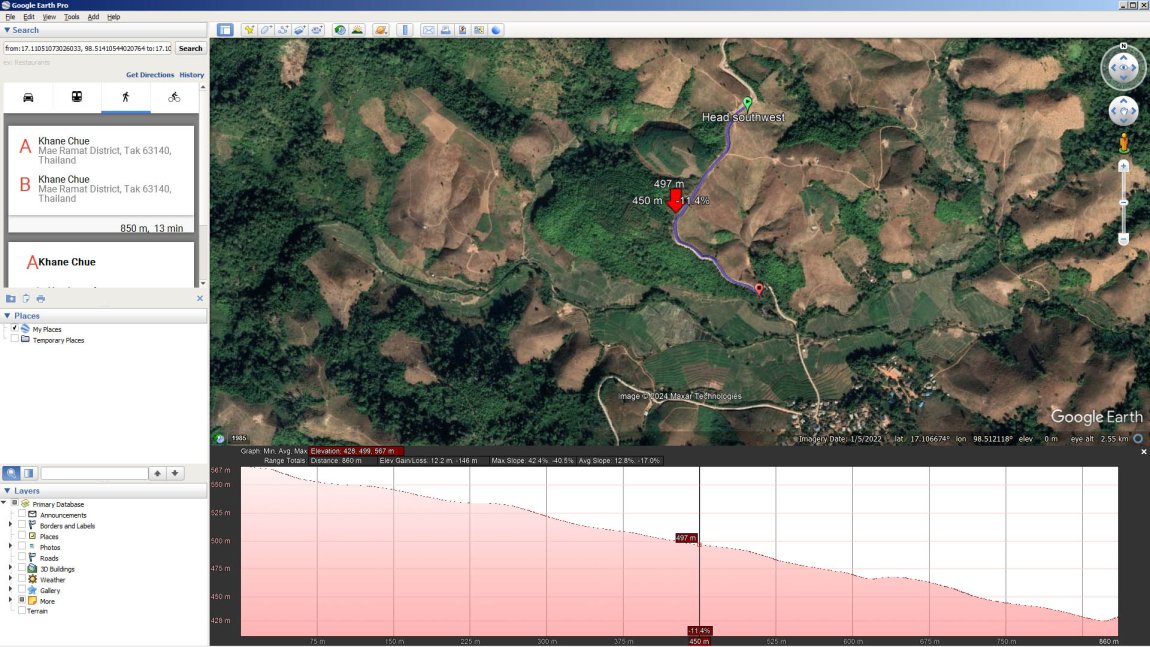
Task: Collapse the Layers panel
Action: [x=7, y=490]
